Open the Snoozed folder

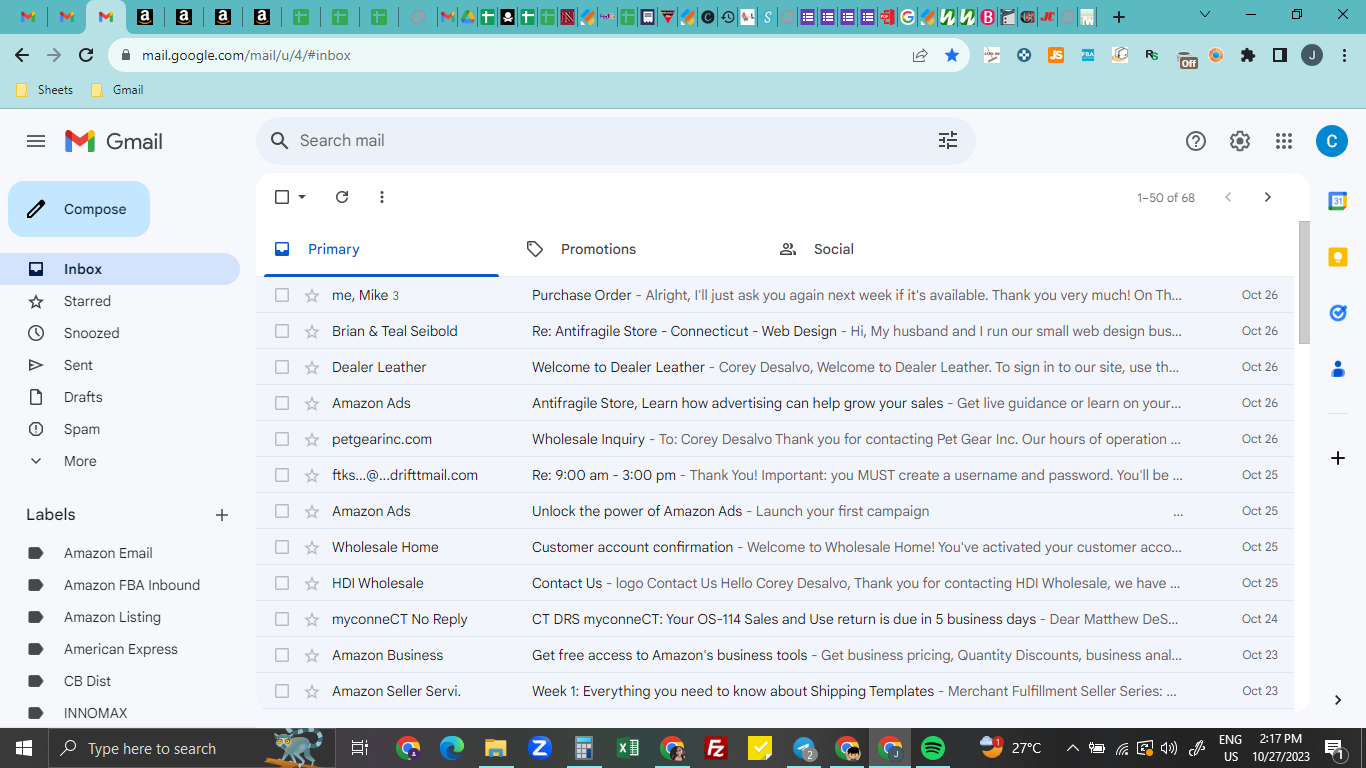[120, 333]
